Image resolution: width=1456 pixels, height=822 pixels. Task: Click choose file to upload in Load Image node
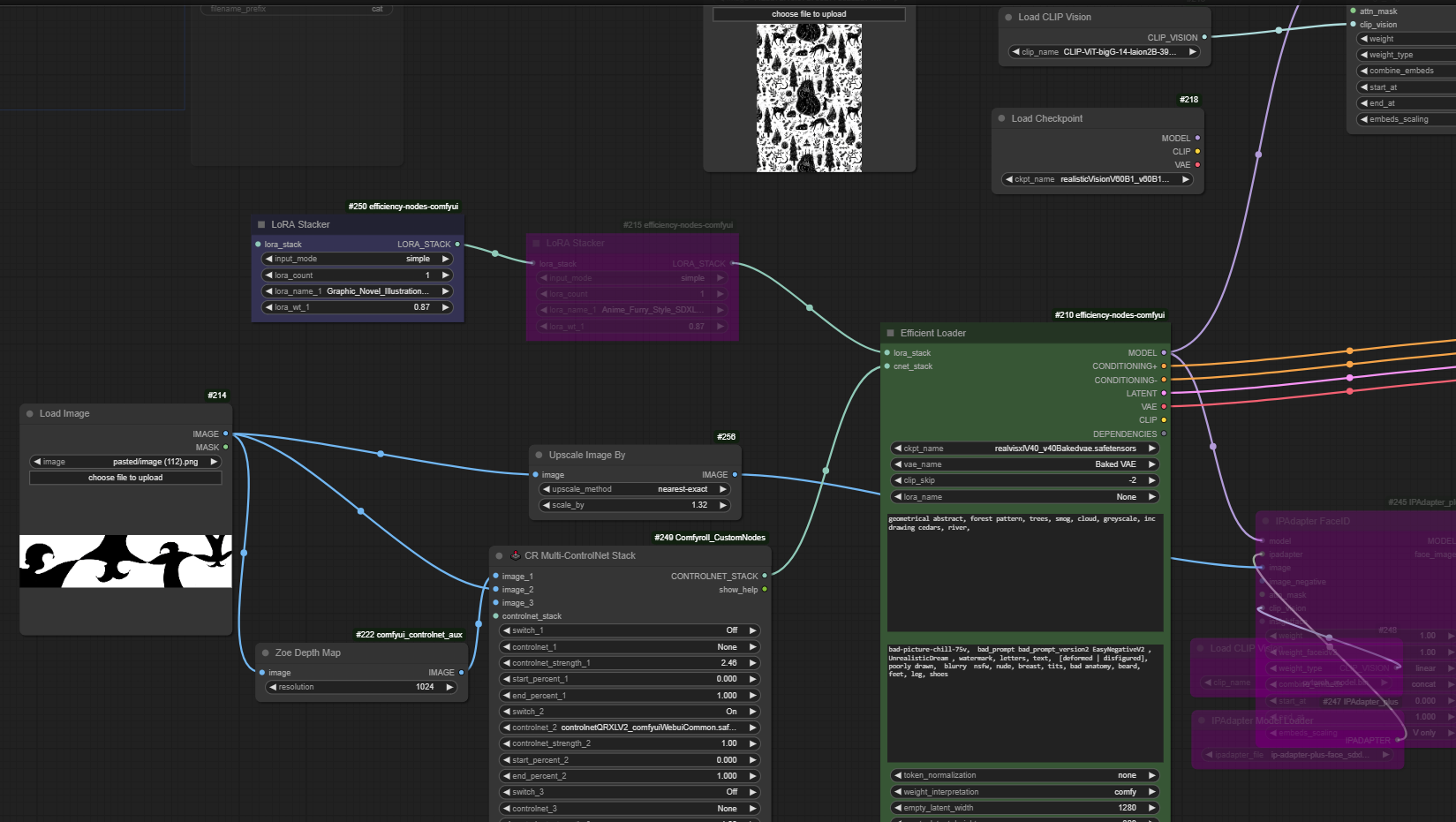coord(125,478)
